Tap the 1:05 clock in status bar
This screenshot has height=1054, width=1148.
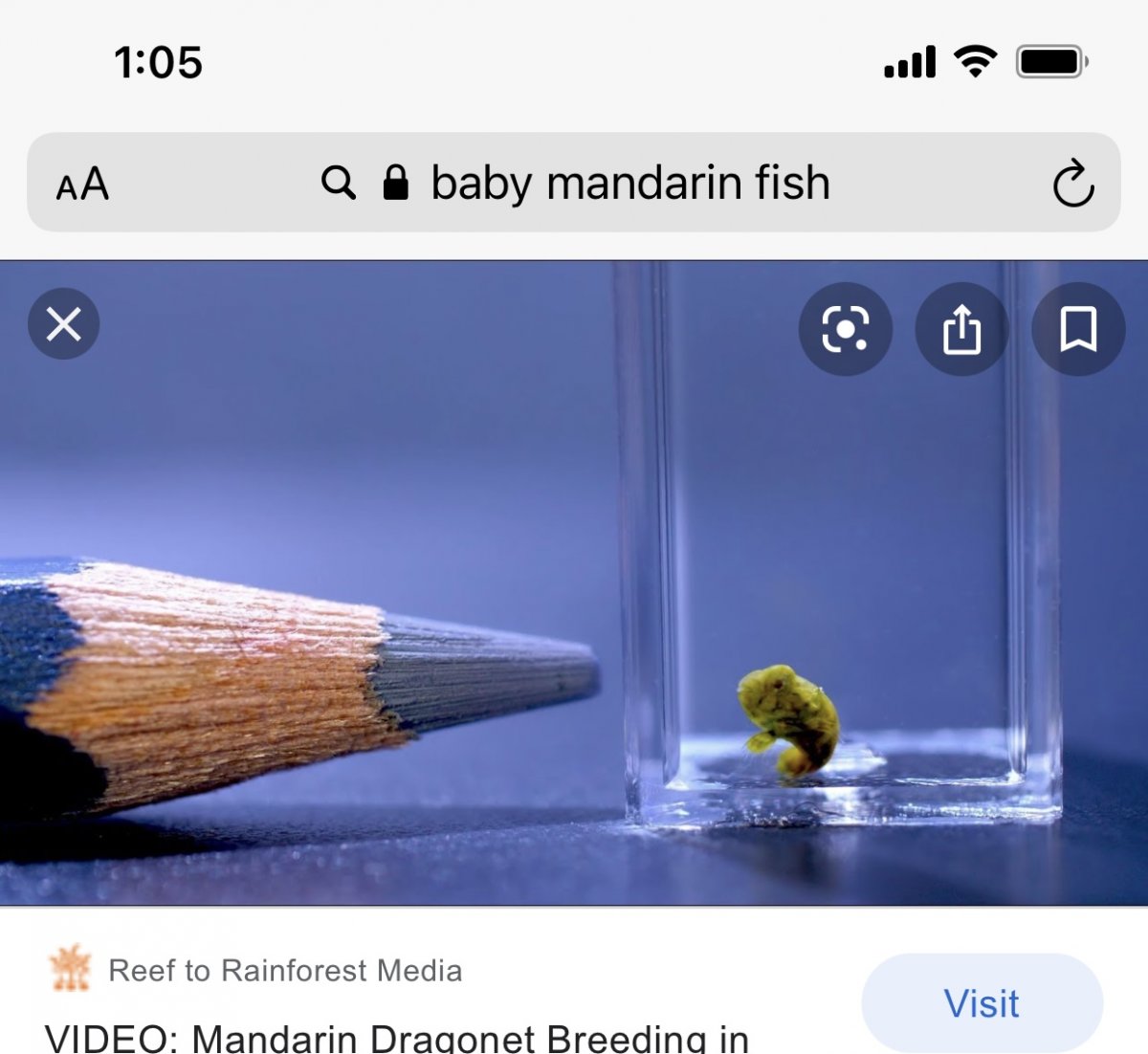point(158,63)
